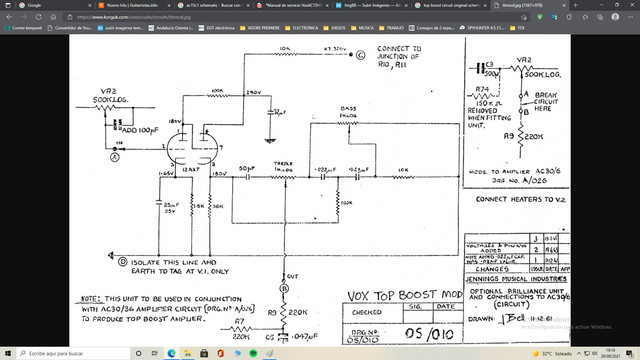The image size is (640, 360).
Task: Click taskbar search box Escribe aquí para buscar
Action: pyautogui.click(x=73, y=353)
